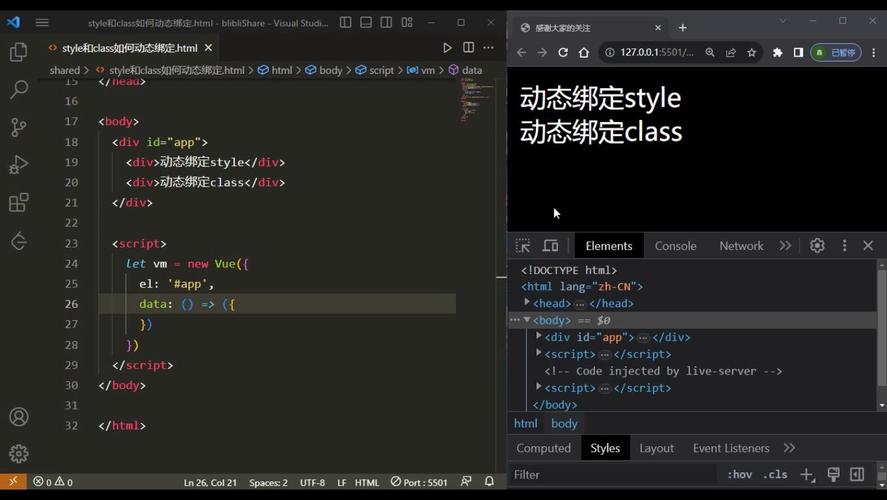The width and height of the screenshot is (887, 500).
Task: Open the editor More Actions menu
Action: pyautogui.click(x=489, y=48)
